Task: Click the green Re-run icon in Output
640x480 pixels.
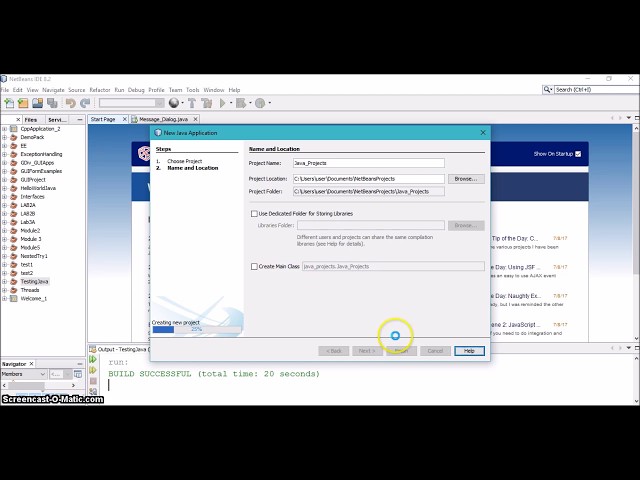Action: click(93, 360)
